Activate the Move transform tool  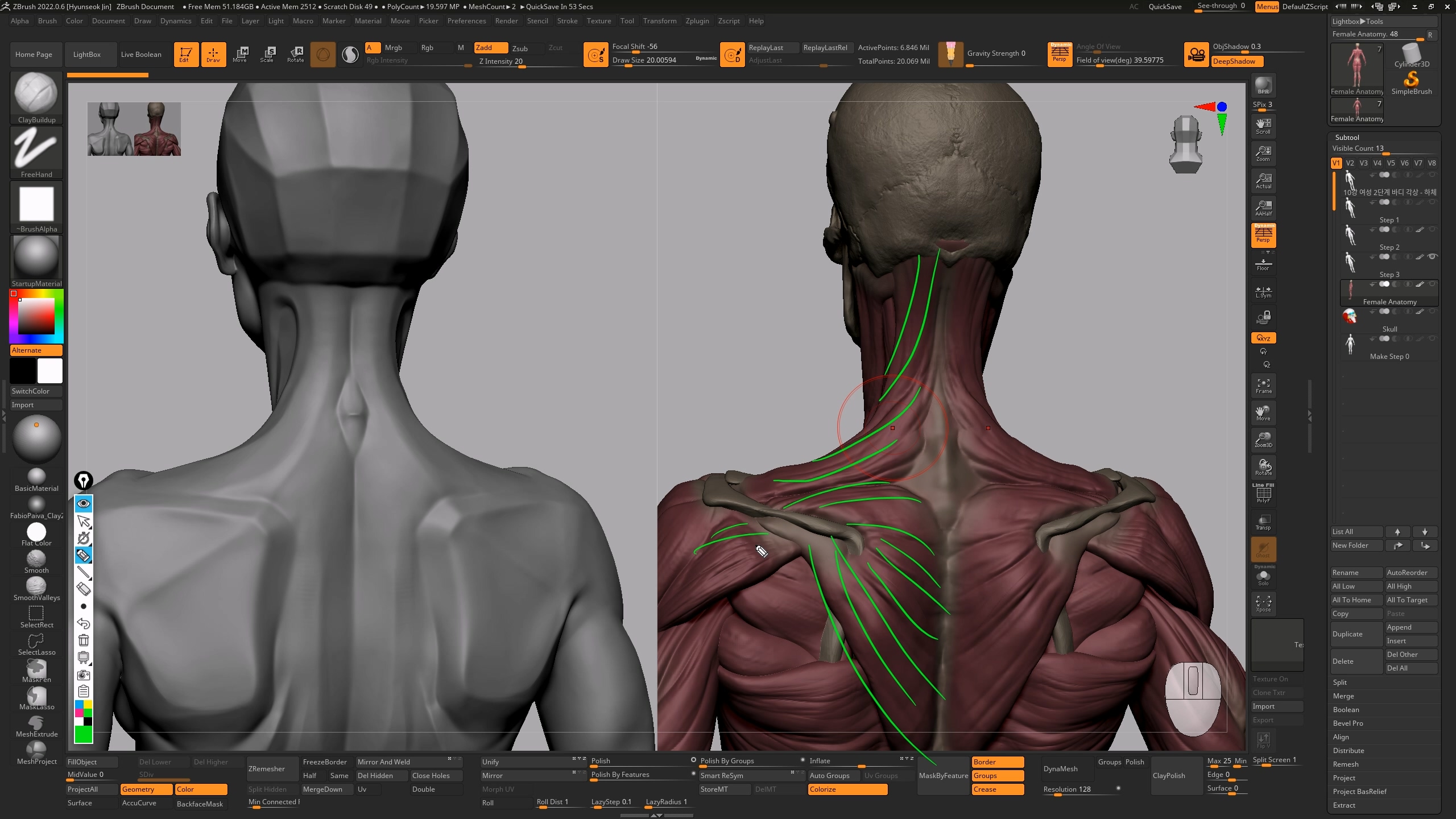click(240, 54)
